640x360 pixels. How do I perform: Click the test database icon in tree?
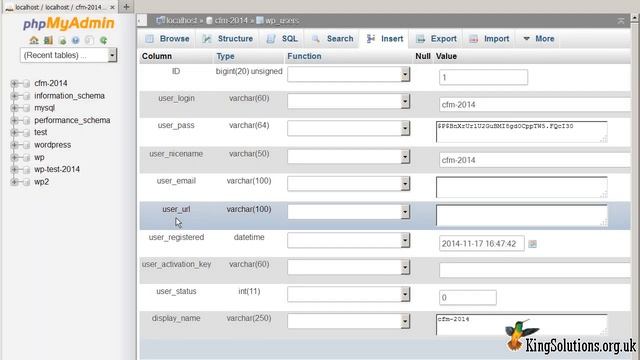pyautogui.click(x=27, y=133)
